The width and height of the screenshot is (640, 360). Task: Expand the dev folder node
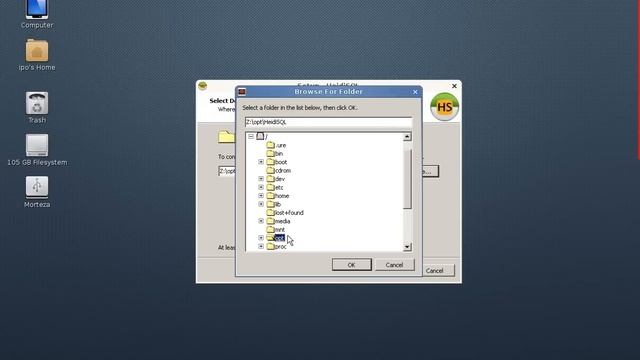(x=261, y=179)
